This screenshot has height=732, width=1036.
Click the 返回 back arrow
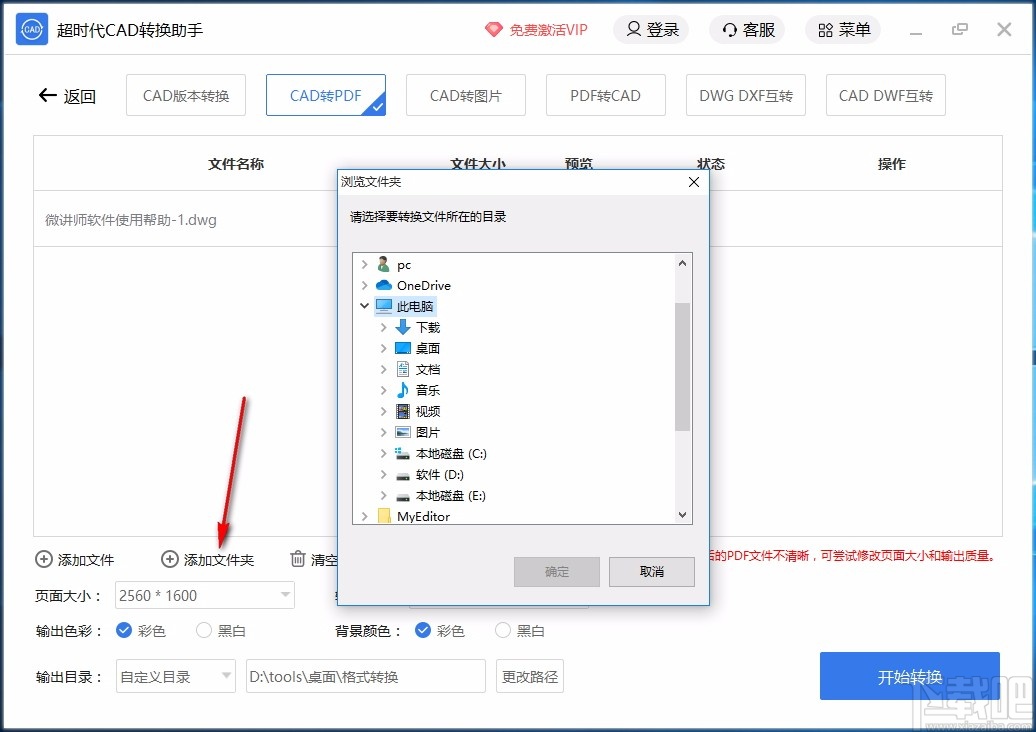coord(47,95)
